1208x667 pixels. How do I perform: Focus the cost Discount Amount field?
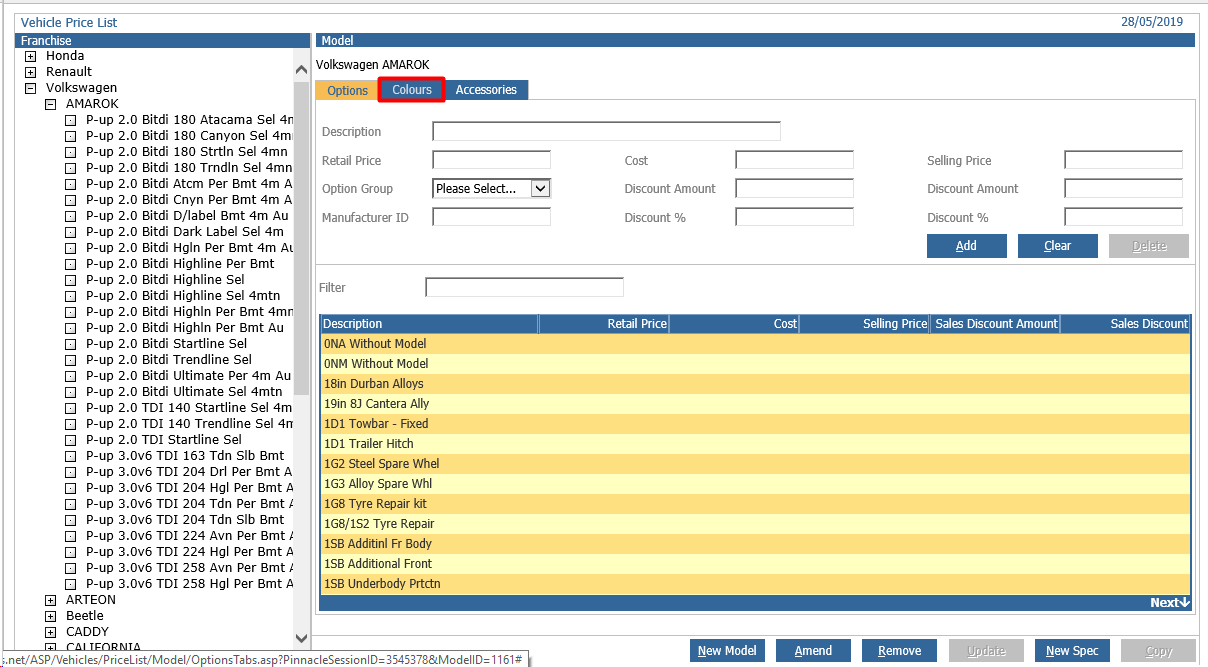click(x=794, y=188)
